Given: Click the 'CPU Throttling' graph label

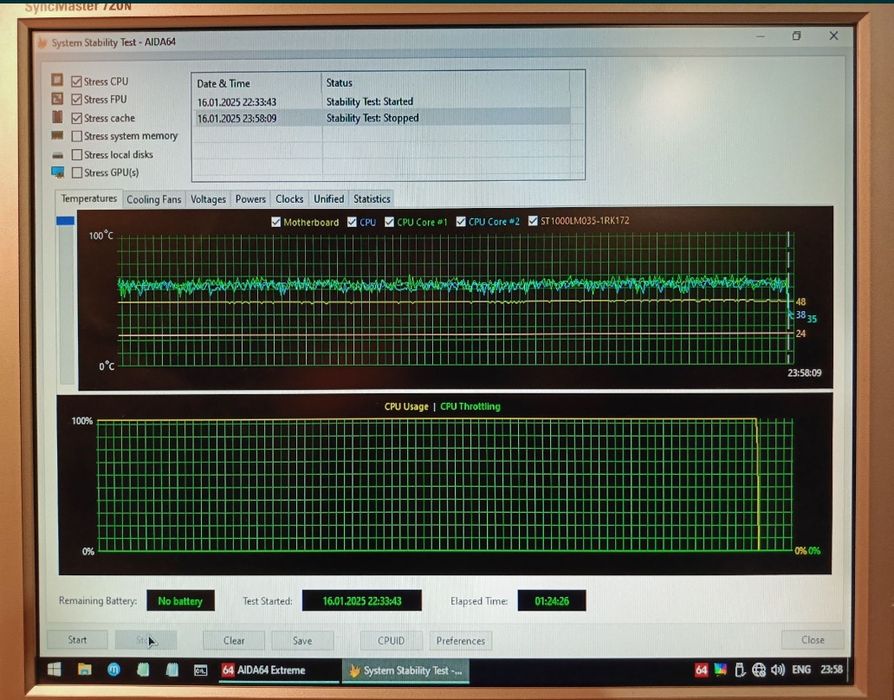Looking at the screenshot, I should point(470,406).
